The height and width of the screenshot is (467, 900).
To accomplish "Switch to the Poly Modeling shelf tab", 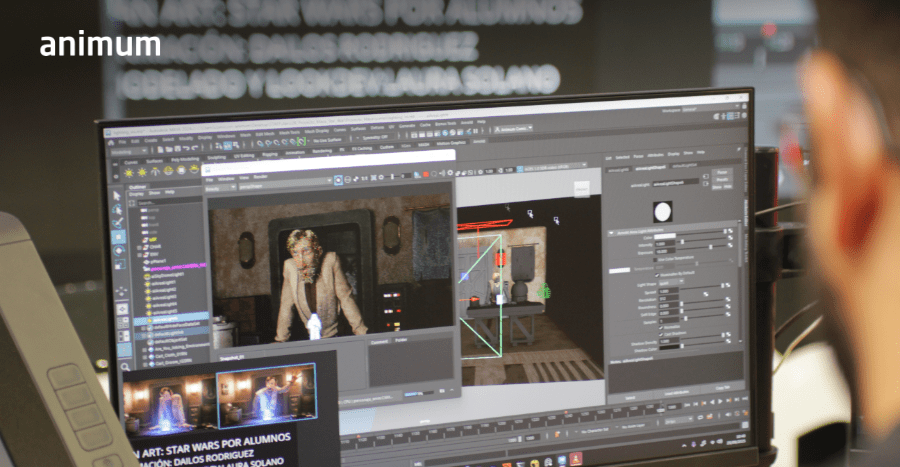I will [185, 159].
